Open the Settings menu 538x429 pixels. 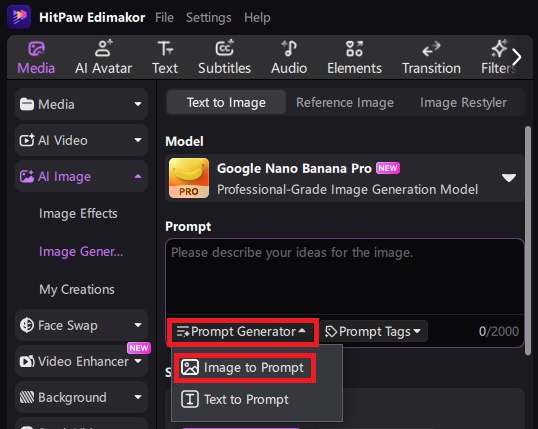click(209, 17)
